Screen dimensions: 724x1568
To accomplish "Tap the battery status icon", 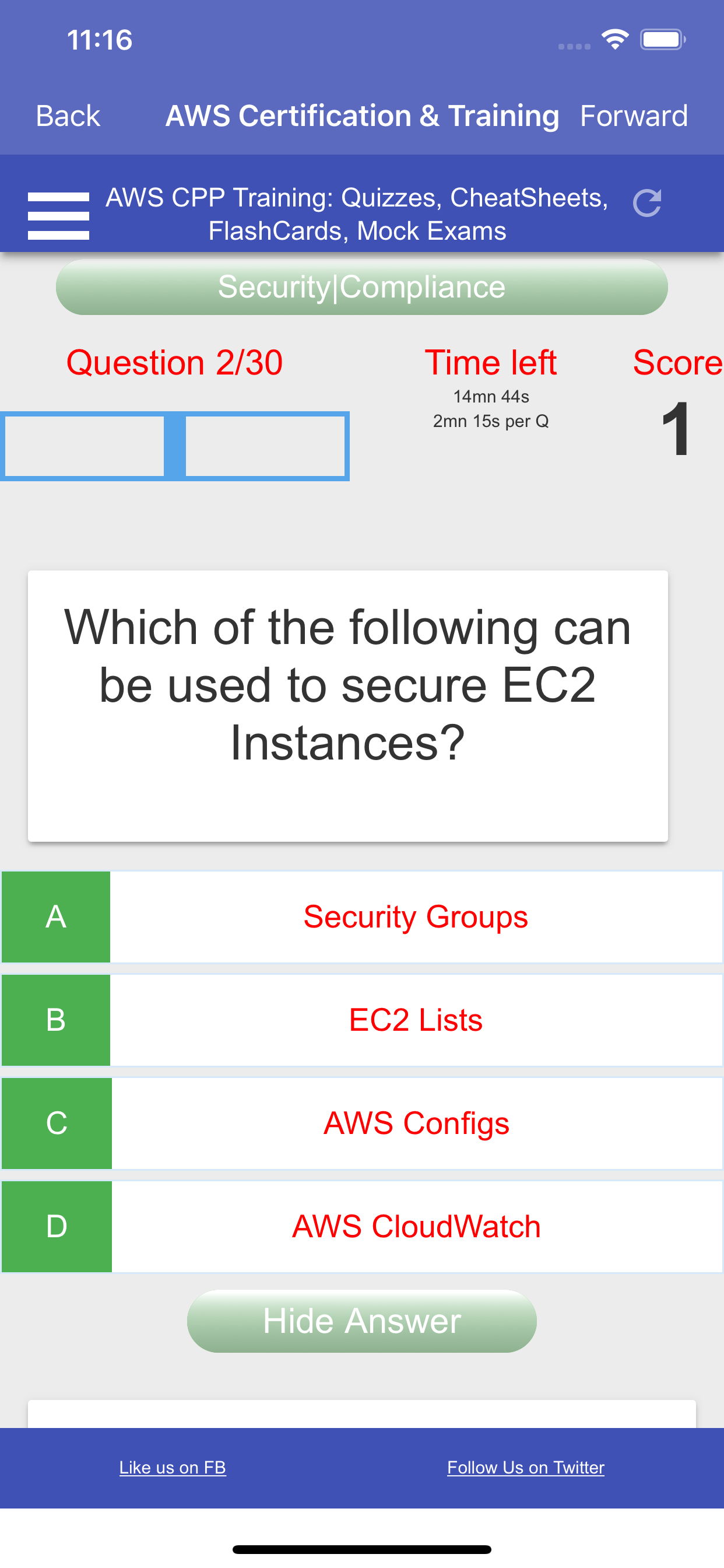I will click(x=663, y=40).
